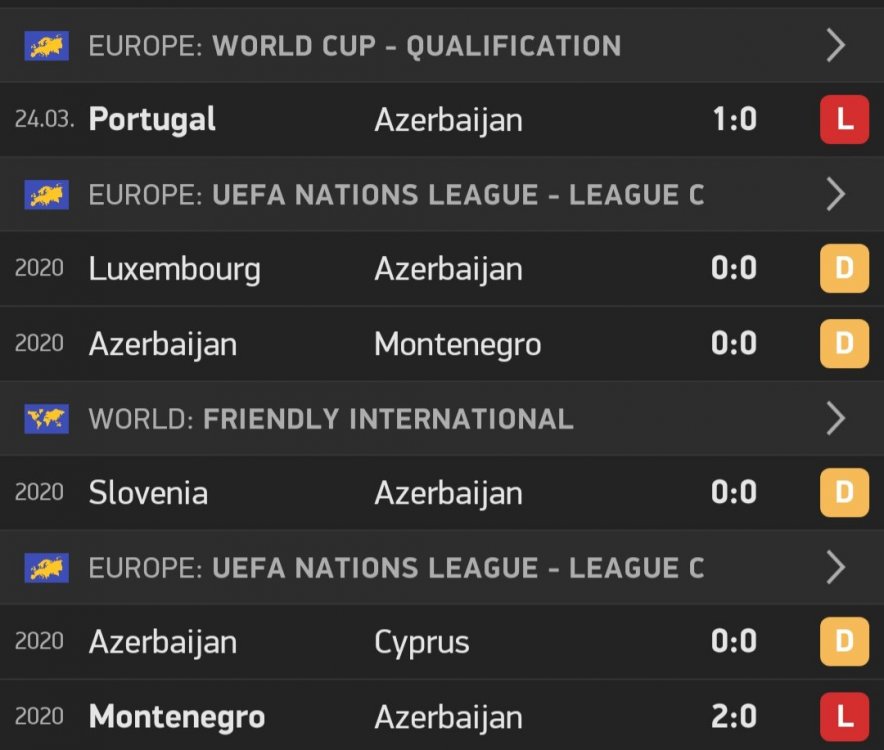The image size is (884, 750).
Task: Open the last UEFA Nations League C chevron
Action: click(836, 568)
